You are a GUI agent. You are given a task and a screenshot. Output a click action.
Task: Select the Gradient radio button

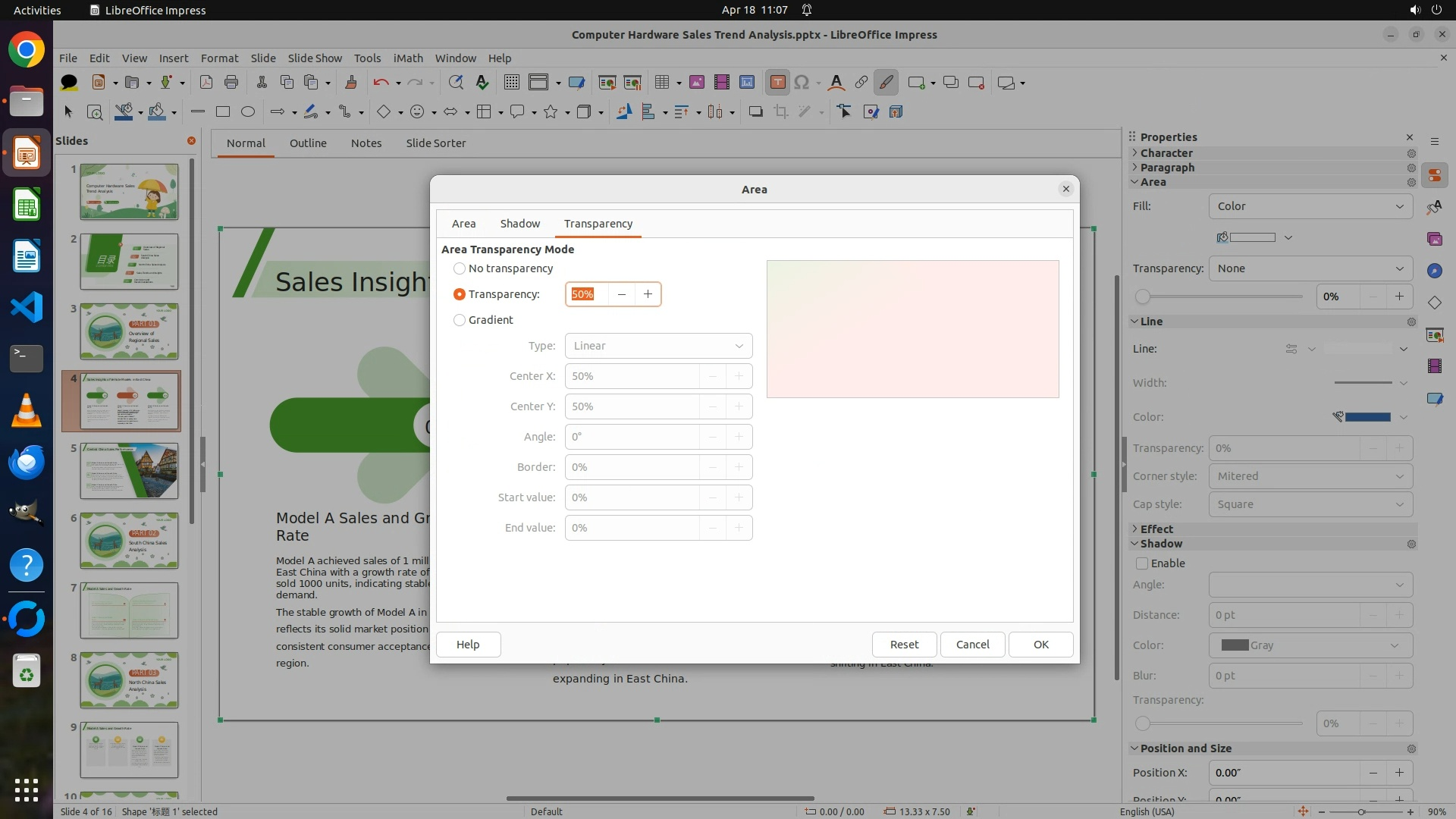tap(460, 320)
